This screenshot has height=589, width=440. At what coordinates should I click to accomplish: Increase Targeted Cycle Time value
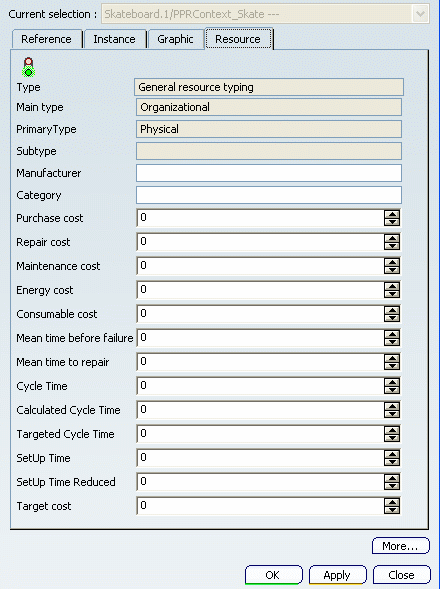point(392,430)
